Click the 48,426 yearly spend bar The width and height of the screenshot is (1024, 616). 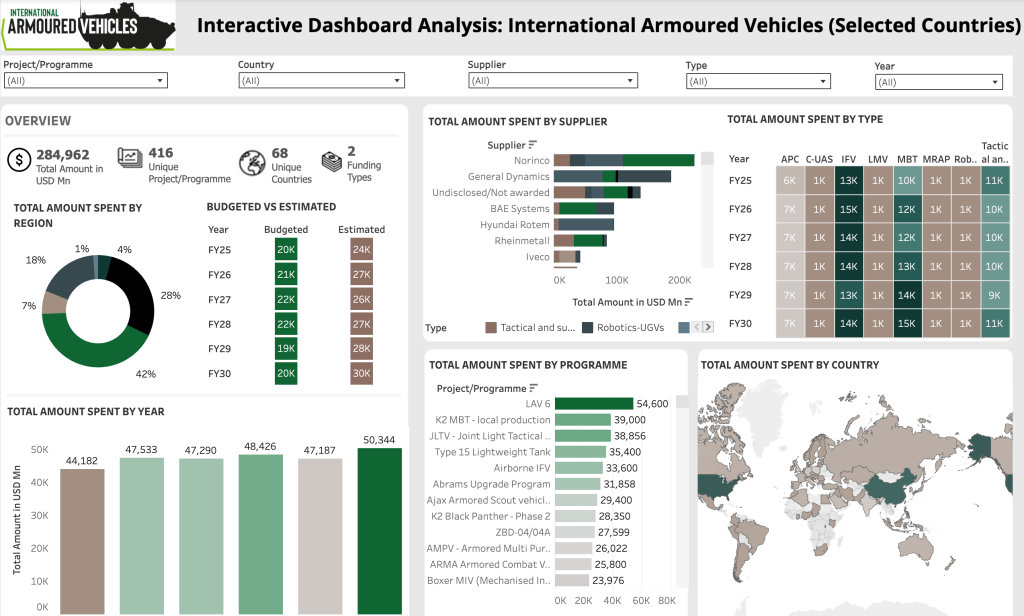(x=261, y=534)
